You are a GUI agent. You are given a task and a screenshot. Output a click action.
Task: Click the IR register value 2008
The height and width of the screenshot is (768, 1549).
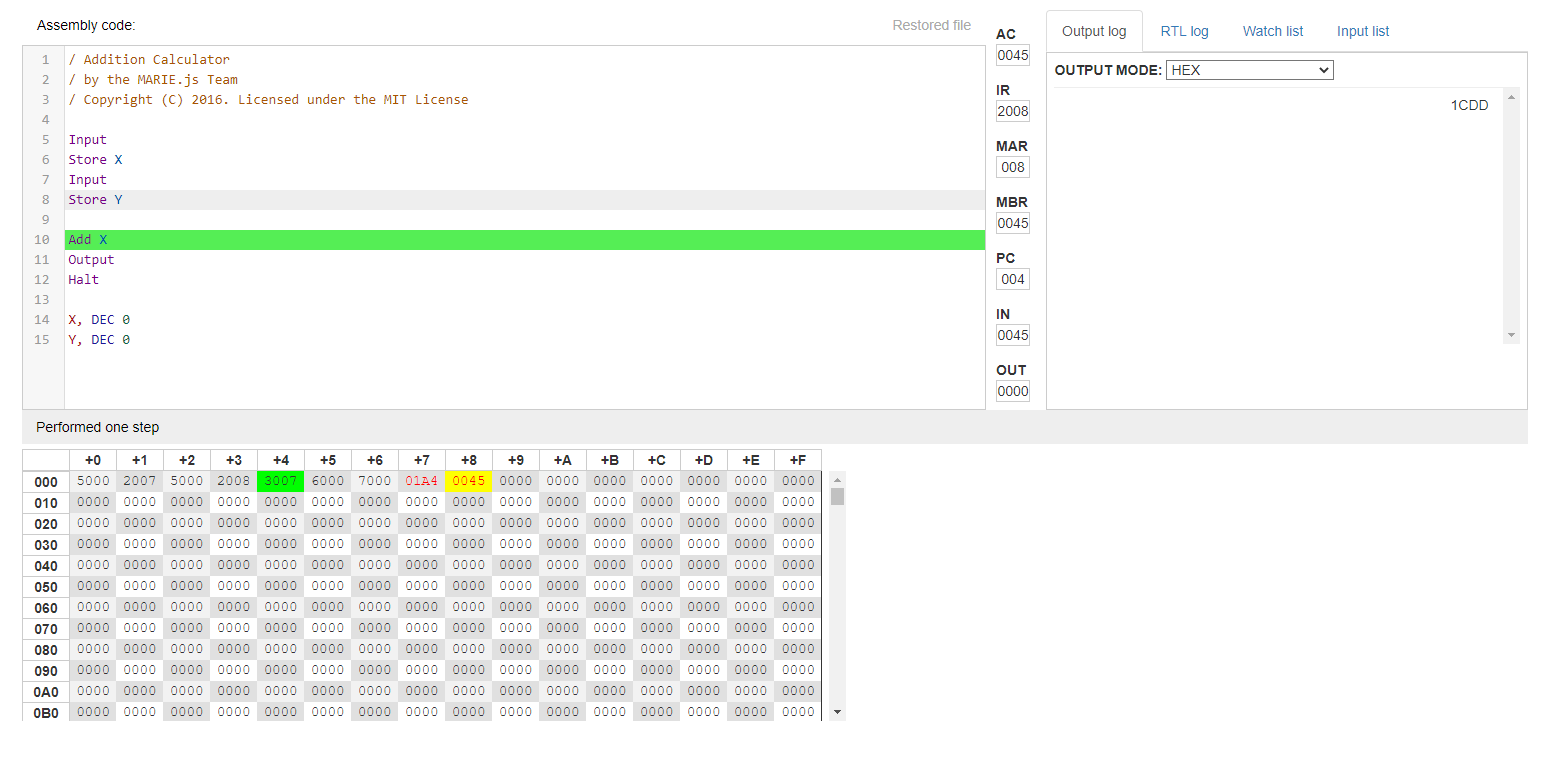(x=1013, y=111)
